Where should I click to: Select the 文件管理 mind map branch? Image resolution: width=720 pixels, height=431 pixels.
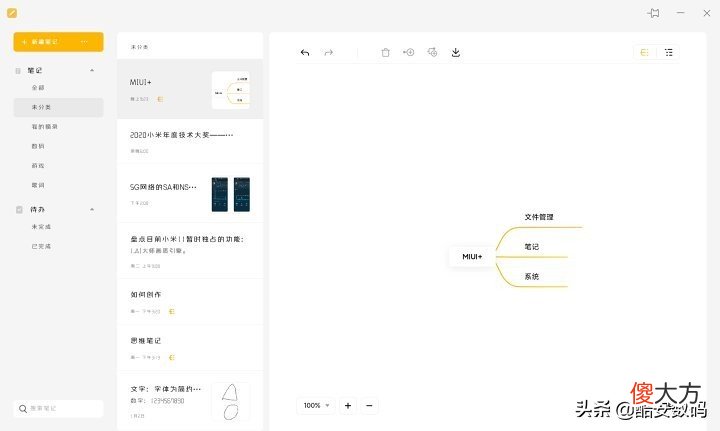click(539, 217)
